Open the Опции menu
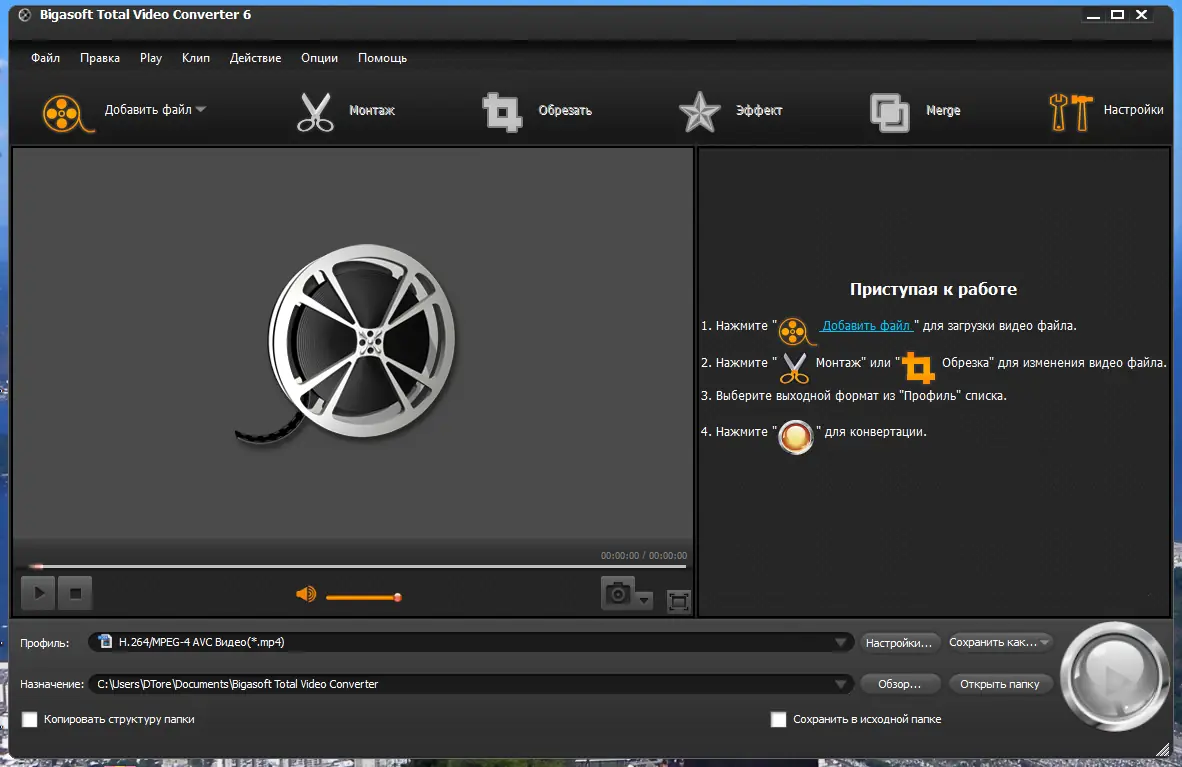Image resolution: width=1182 pixels, height=767 pixels. click(x=319, y=57)
